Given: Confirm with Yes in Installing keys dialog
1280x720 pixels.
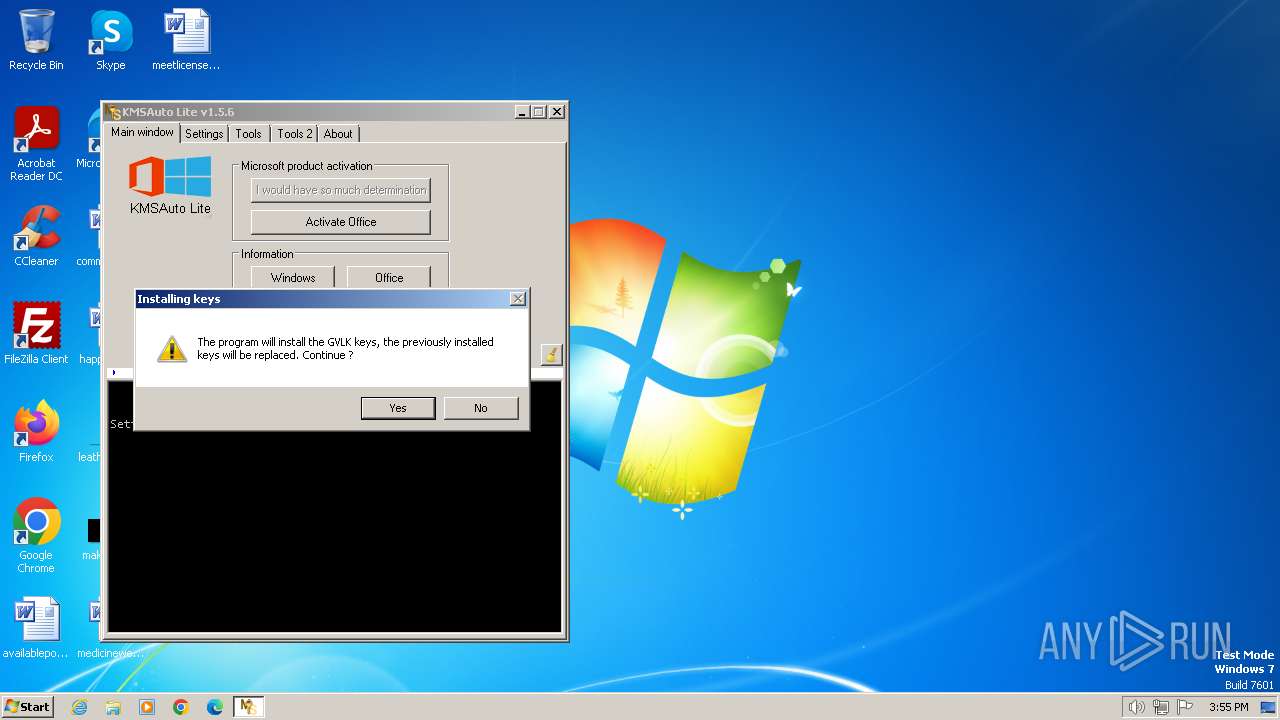Looking at the screenshot, I should pyautogui.click(x=398, y=408).
